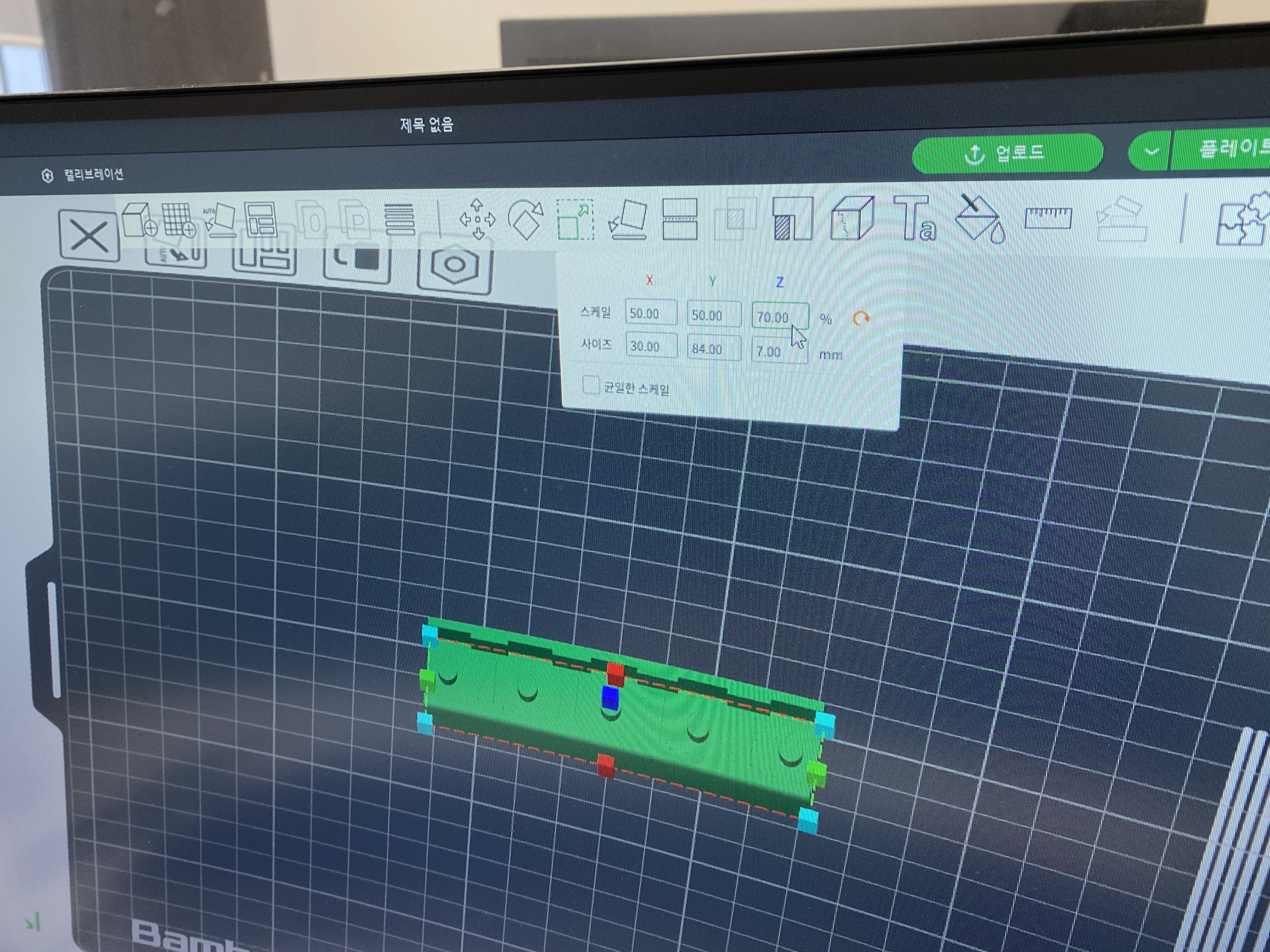The height and width of the screenshot is (952, 1270).
Task: Click the Add primitive cube icon
Action: pyautogui.click(x=140, y=220)
